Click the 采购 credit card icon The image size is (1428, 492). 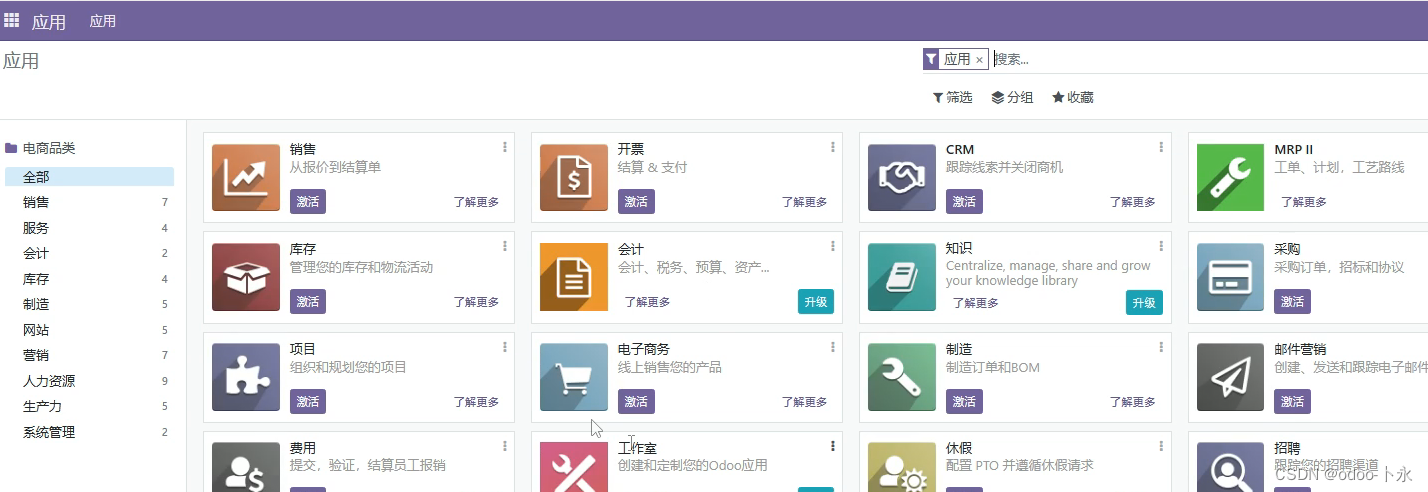point(1231,277)
